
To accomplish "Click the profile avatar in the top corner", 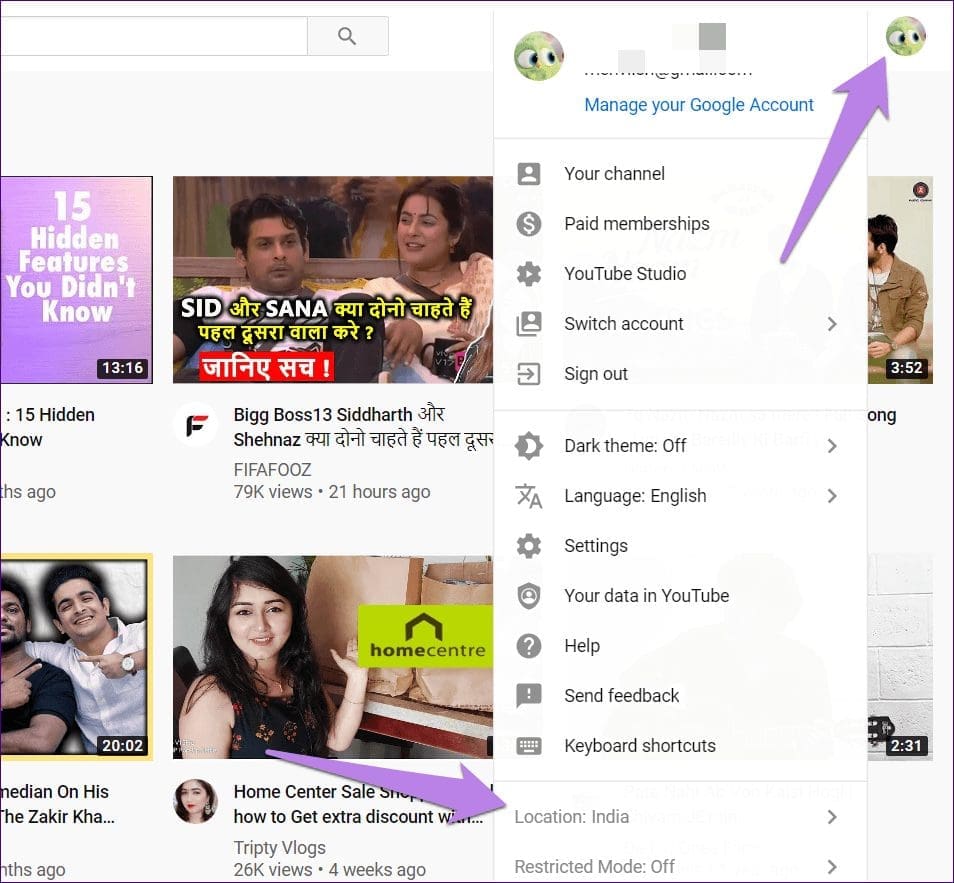I will coord(904,37).
